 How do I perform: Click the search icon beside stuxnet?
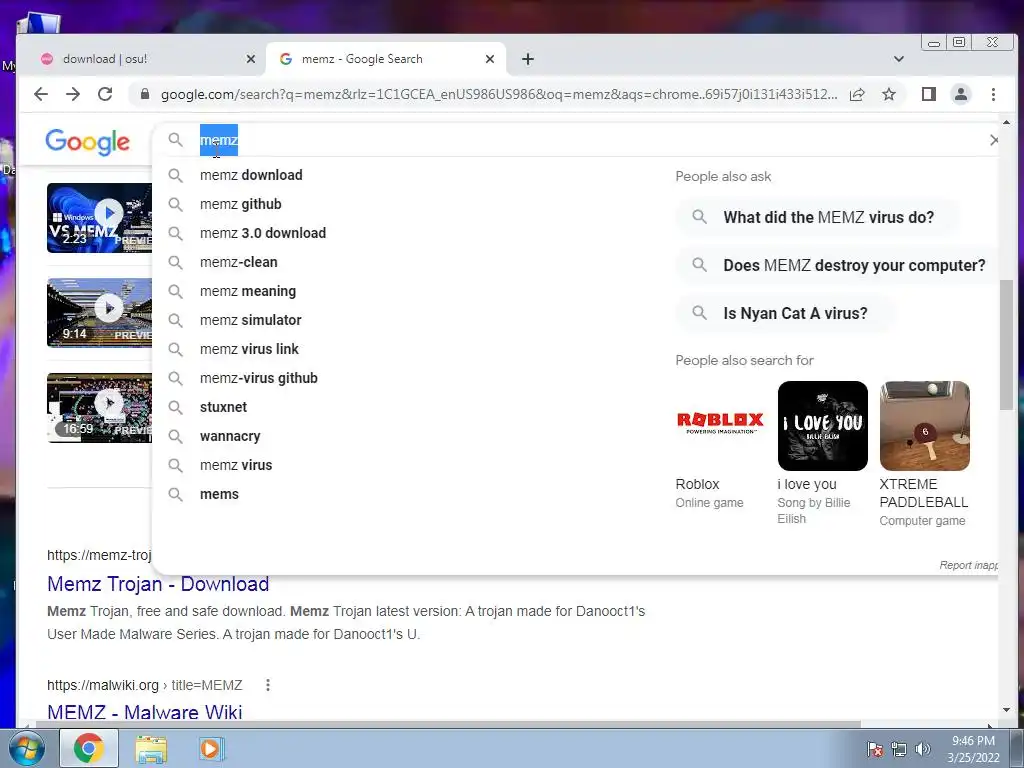click(175, 407)
